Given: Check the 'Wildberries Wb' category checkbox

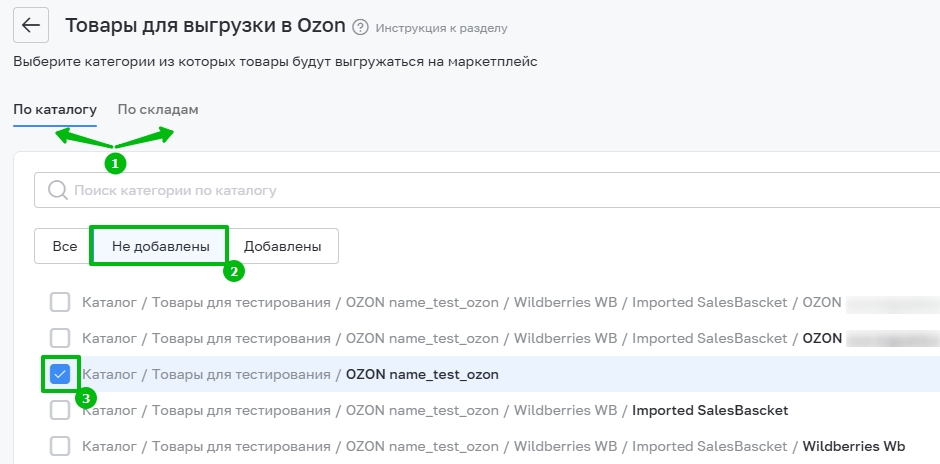Looking at the screenshot, I should (61, 446).
